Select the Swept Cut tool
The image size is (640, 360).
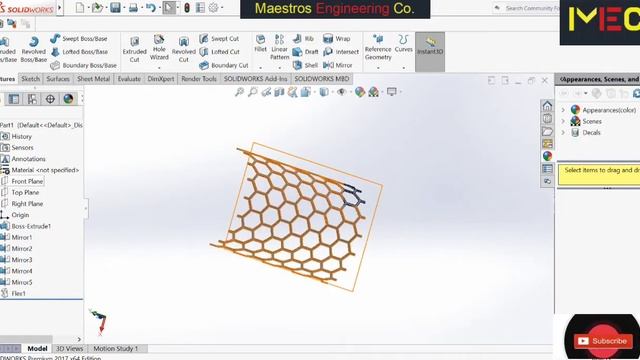[219, 39]
